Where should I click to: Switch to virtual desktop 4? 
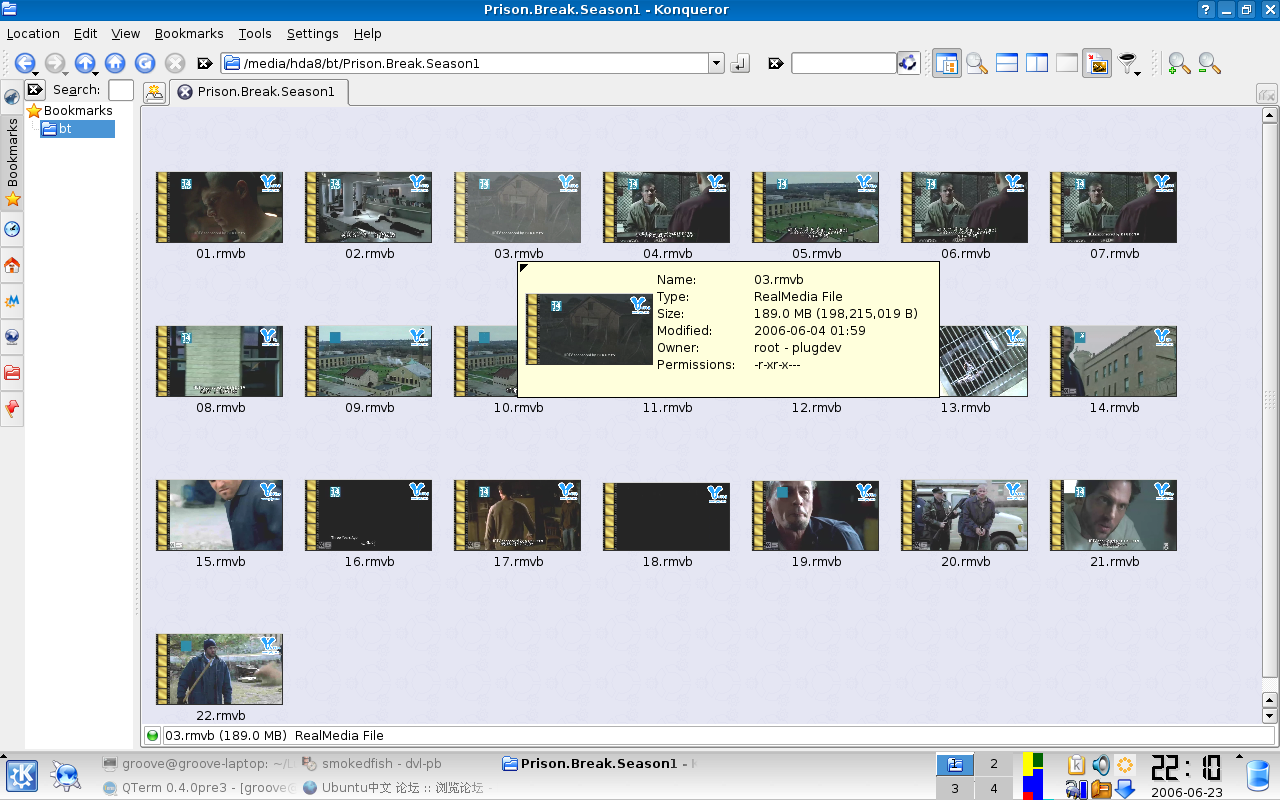[x=994, y=788]
